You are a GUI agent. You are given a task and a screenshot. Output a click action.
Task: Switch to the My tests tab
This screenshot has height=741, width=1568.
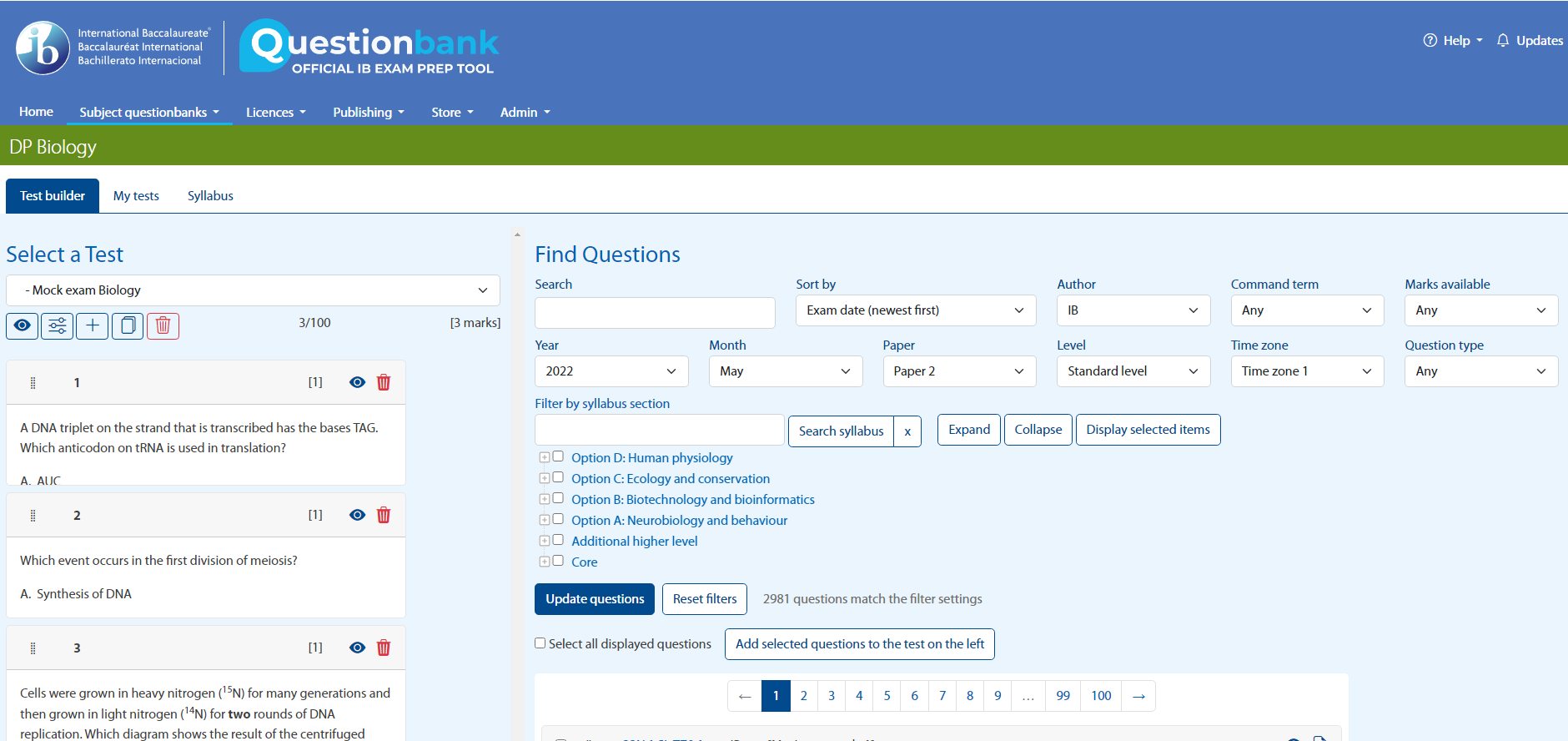[136, 196]
